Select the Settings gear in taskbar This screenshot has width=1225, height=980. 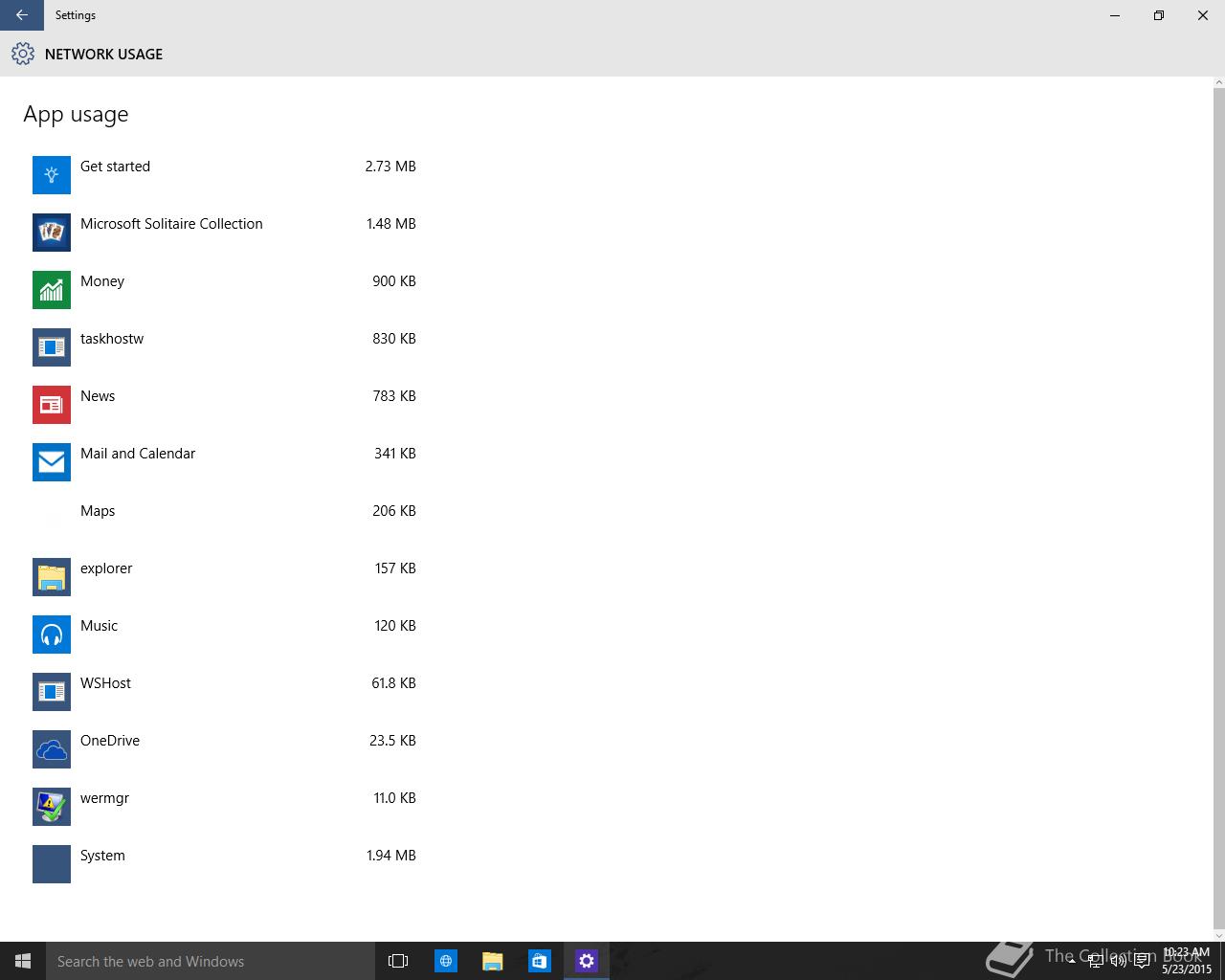(587, 961)
